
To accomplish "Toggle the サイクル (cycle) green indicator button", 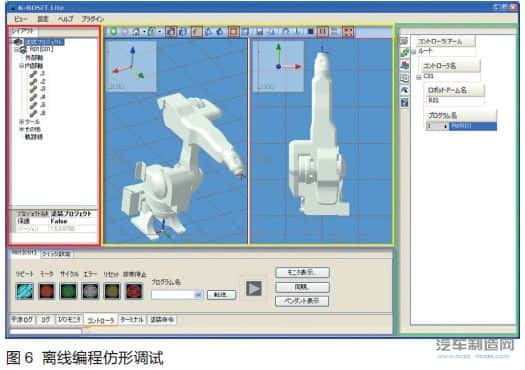I will (68, 291).
